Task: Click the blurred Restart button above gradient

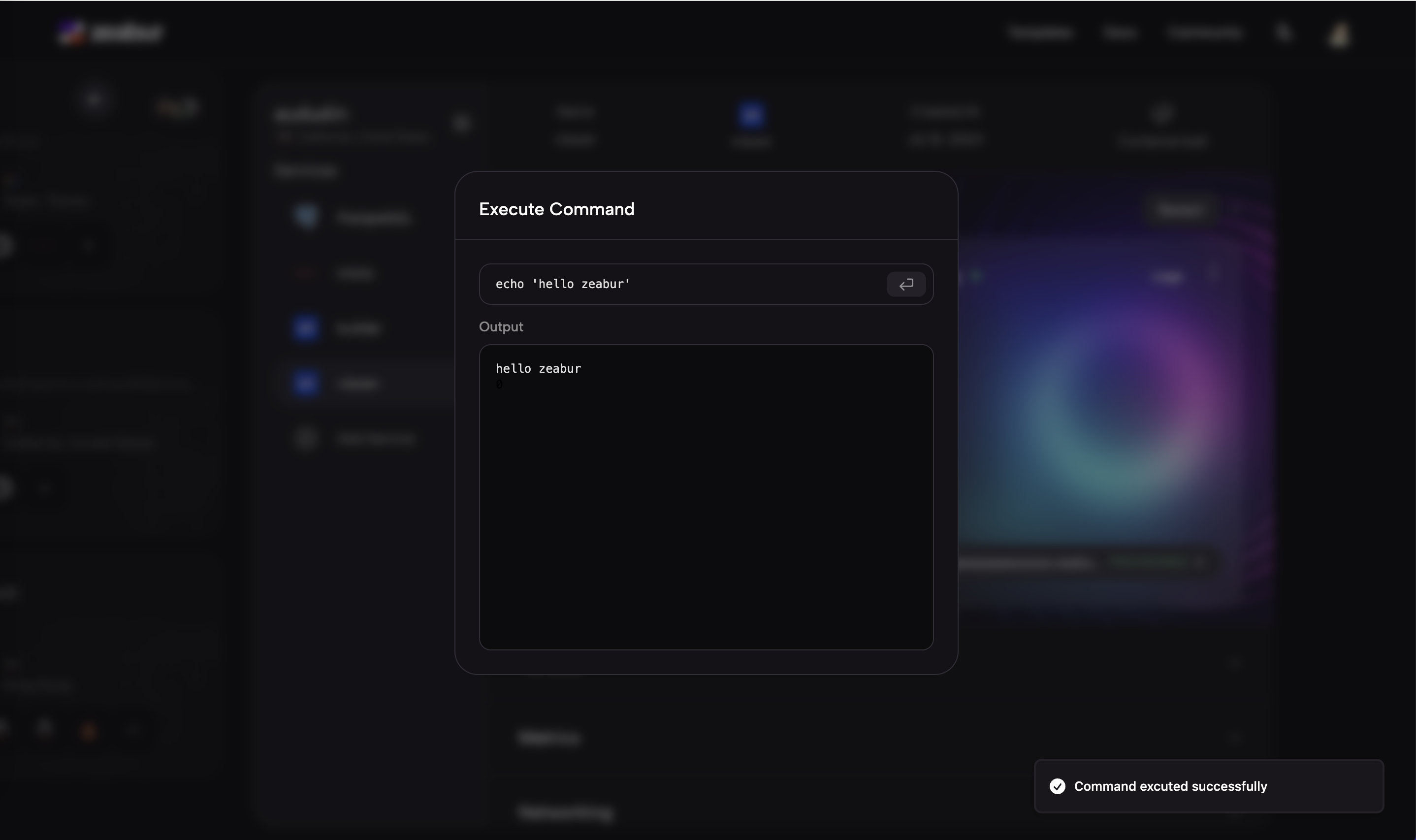Action: click(1180, 209)
